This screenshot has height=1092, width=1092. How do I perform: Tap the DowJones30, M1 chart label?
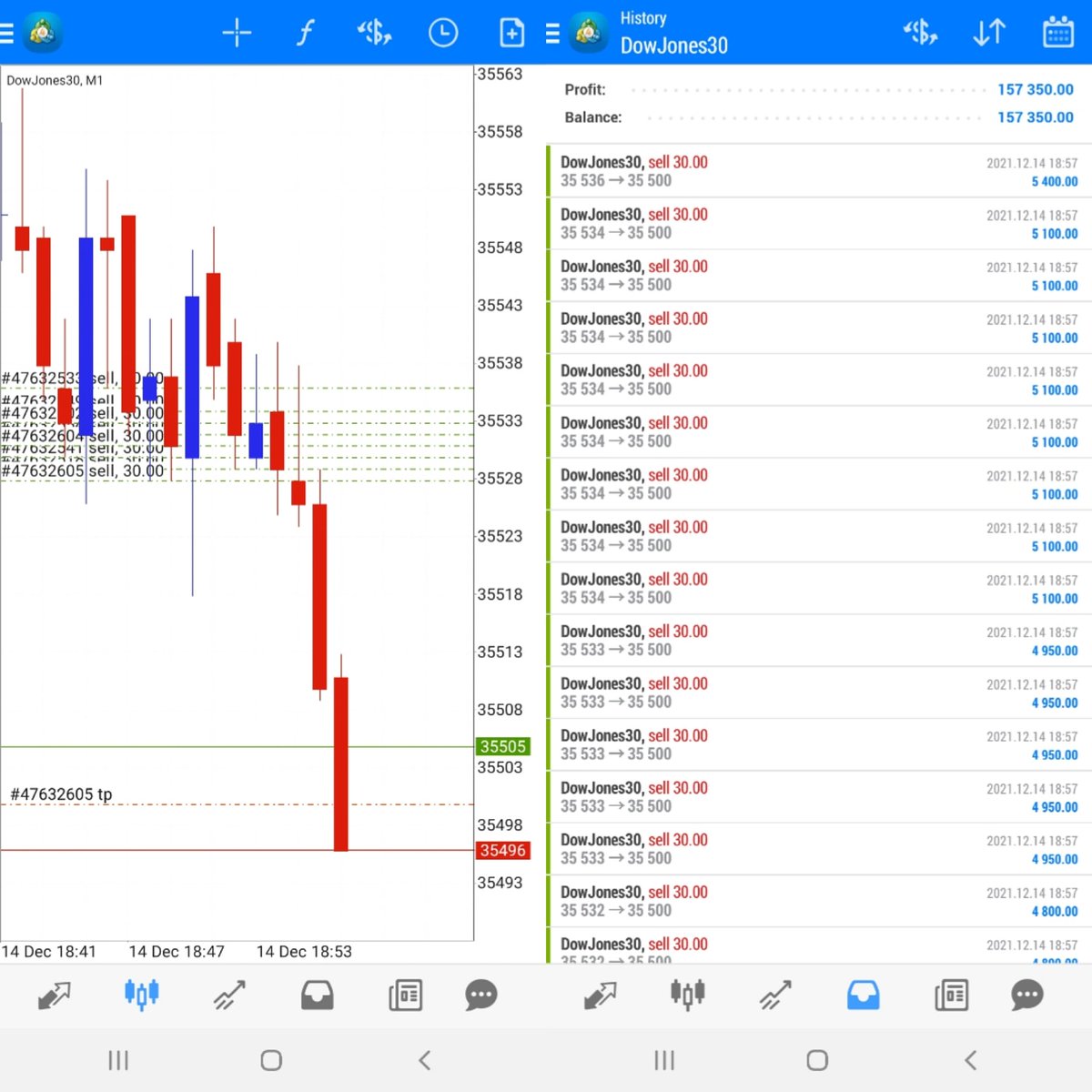[55, 80]
